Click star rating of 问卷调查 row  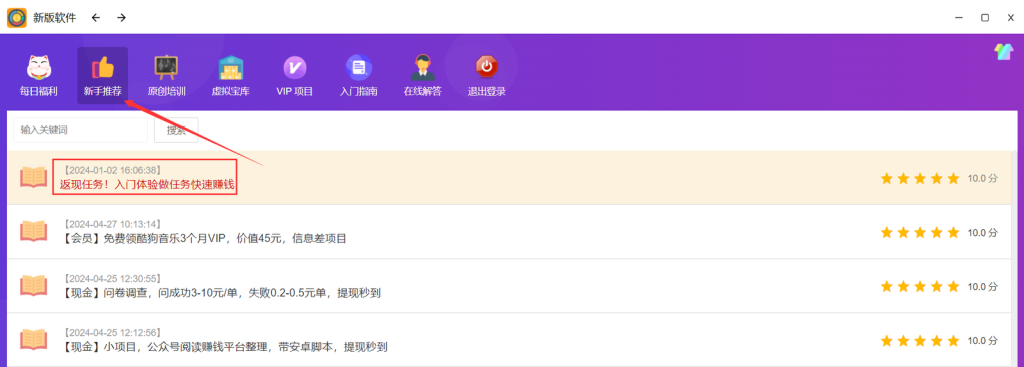920,287
